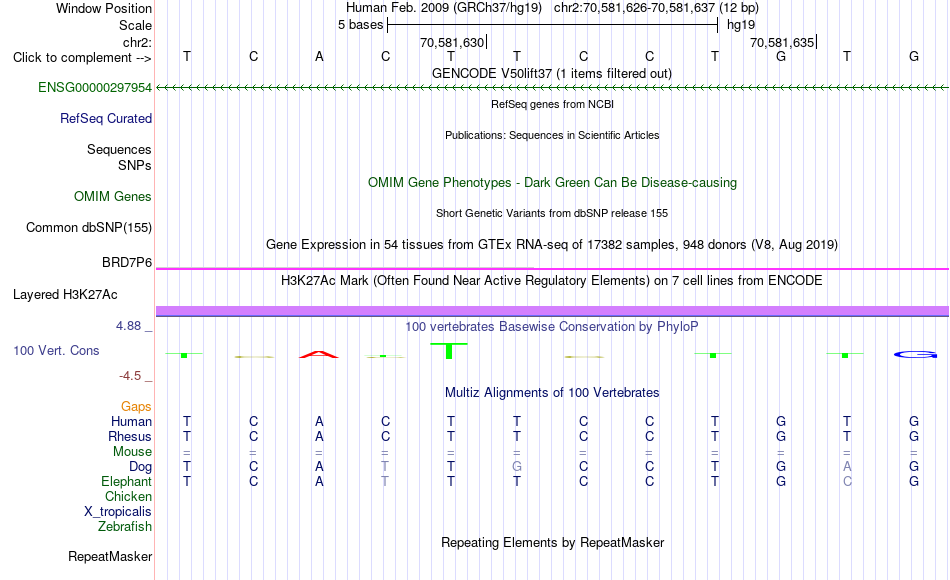
Task: Click the Dog species label
Action: coord(141,467)
